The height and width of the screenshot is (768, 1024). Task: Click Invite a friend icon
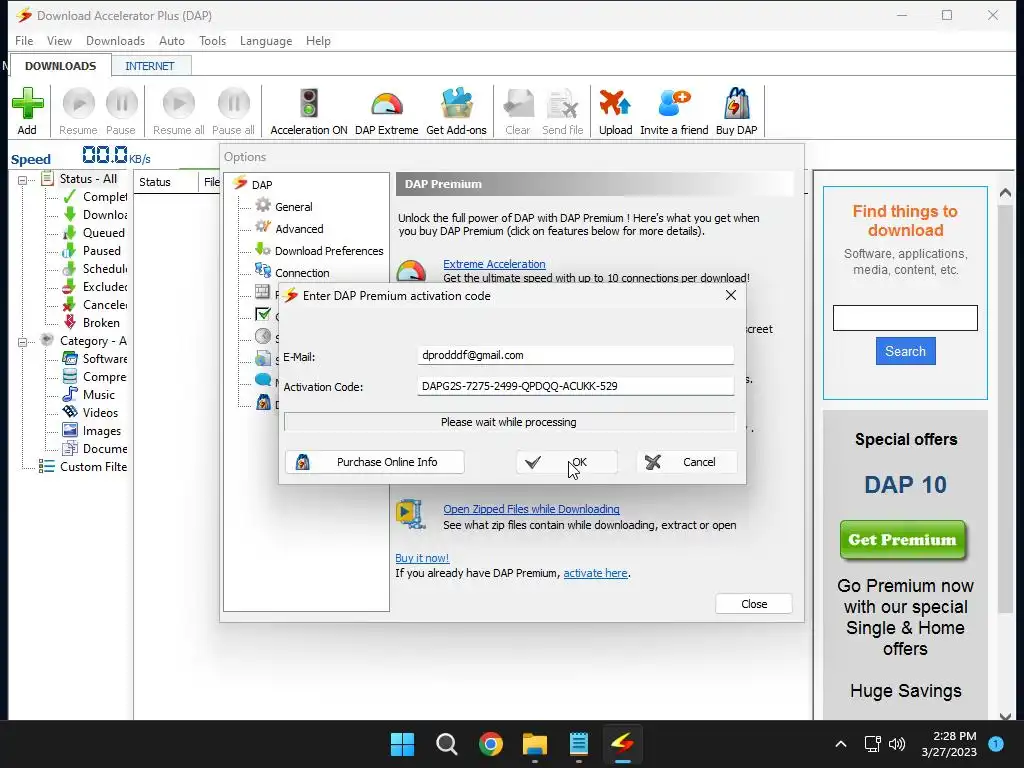click(x=674, y=104)
